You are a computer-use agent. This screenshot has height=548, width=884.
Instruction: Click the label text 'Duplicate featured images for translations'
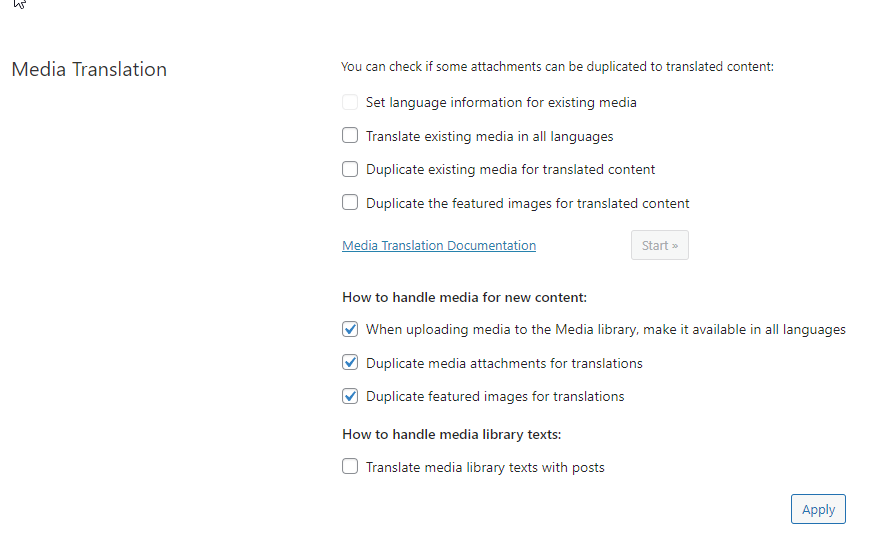point(495,397)
